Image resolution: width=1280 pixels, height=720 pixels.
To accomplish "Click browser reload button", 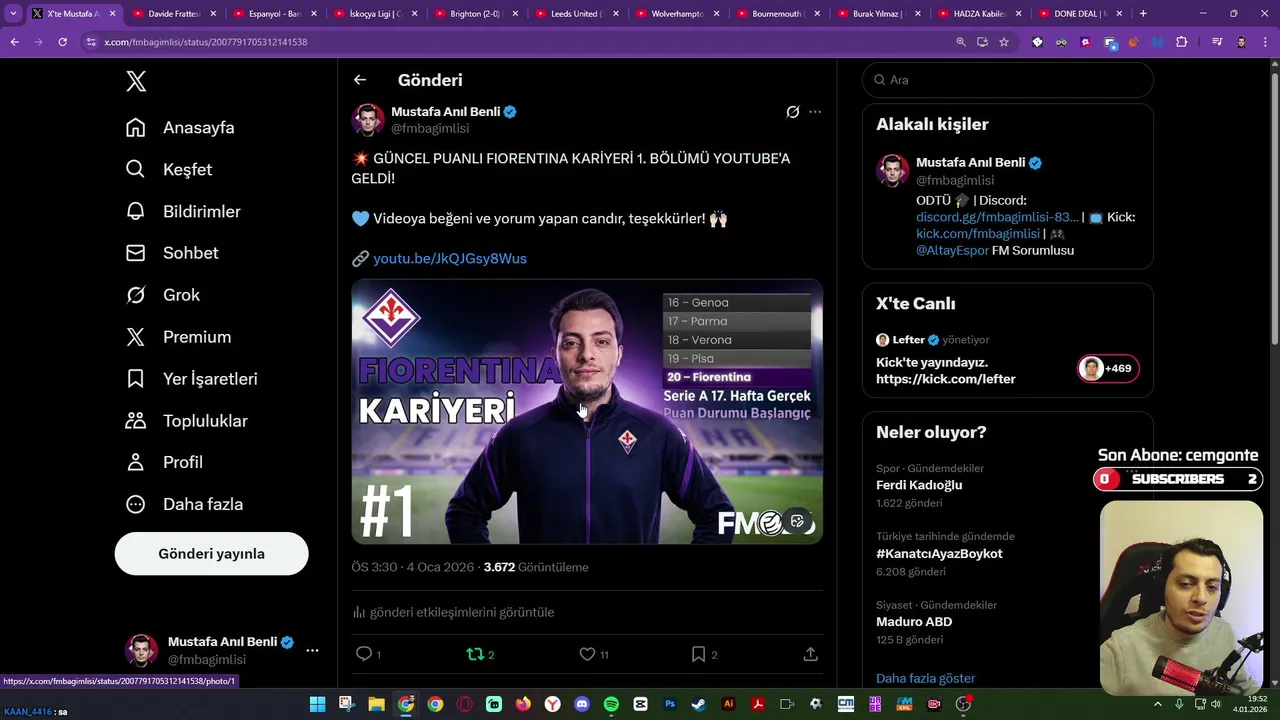I will pyautogui.click(x=62, y=42).
